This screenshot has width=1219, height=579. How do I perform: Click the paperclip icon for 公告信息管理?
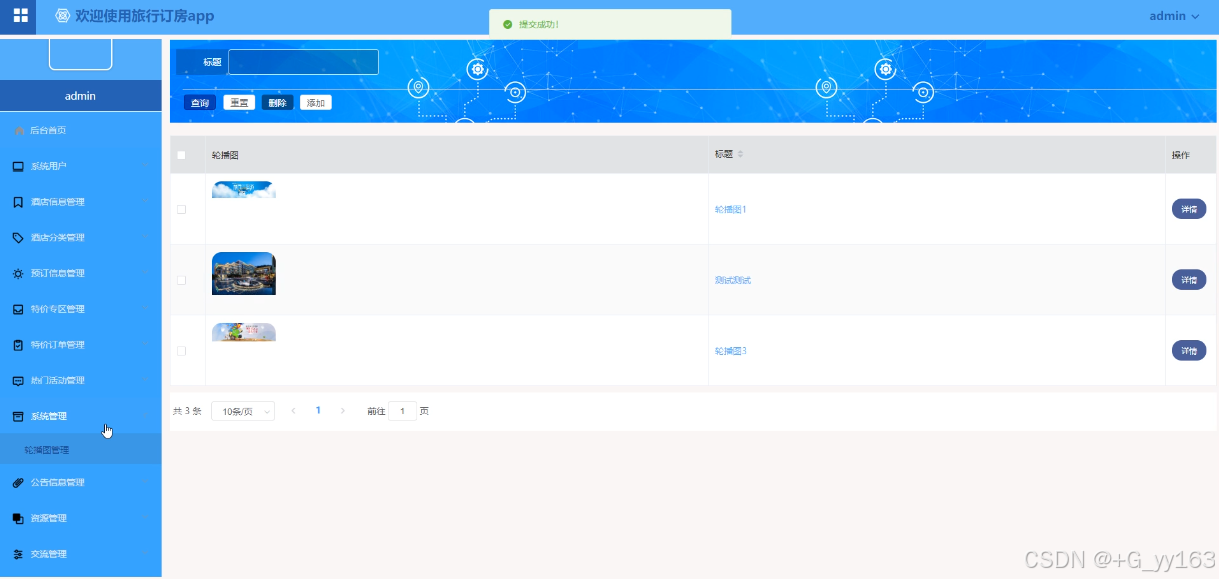point(18,483)
